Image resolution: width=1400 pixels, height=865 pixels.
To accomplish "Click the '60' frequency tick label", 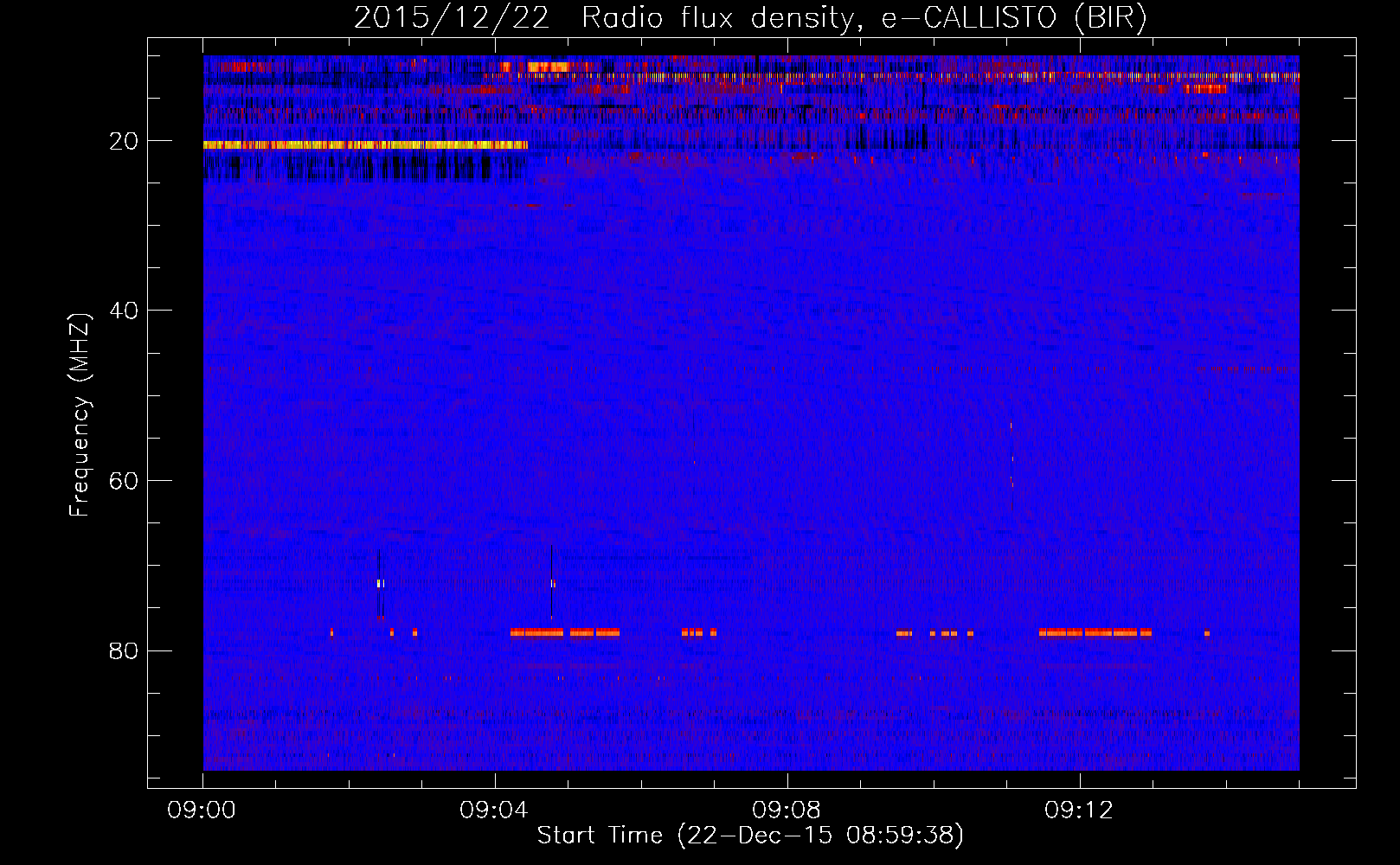I will (x=125, y=481).
